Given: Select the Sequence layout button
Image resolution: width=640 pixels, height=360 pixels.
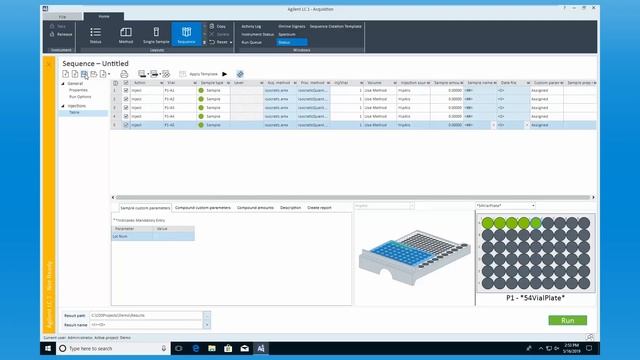Looking at the screenshot, I should pyautogui.click(x=187, y=35).
